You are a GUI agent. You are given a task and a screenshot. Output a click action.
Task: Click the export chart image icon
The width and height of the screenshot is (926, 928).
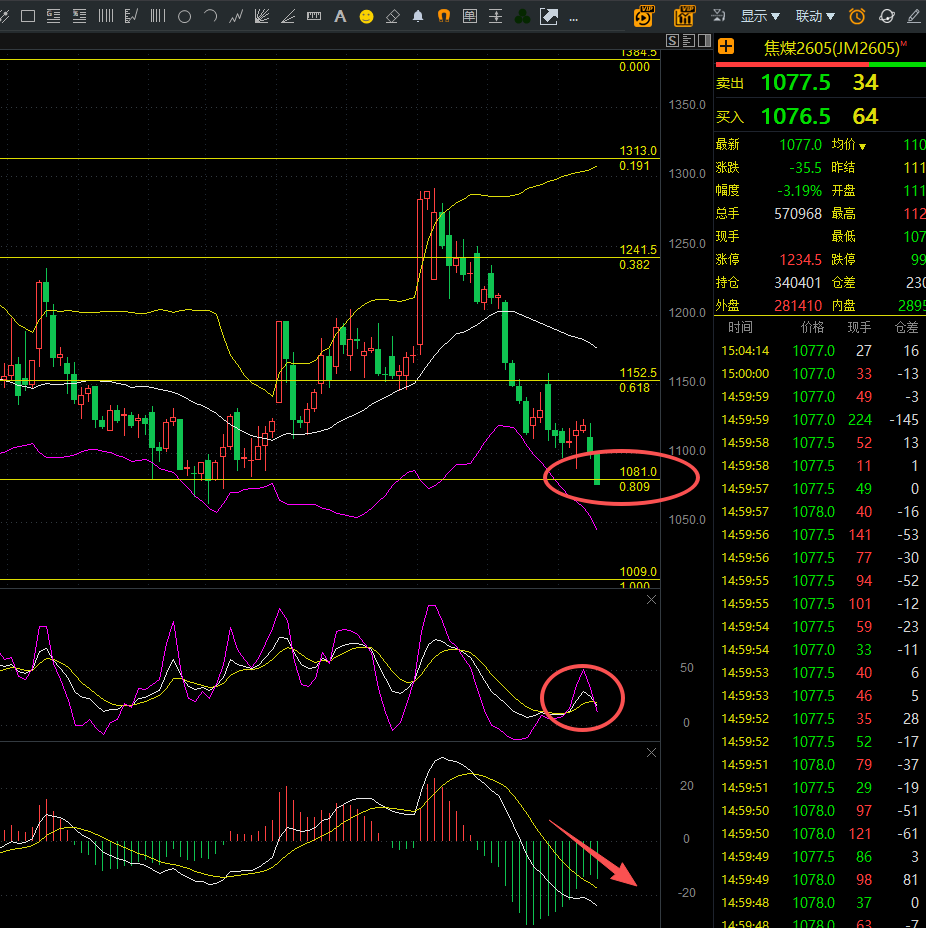tap(548, 17)
